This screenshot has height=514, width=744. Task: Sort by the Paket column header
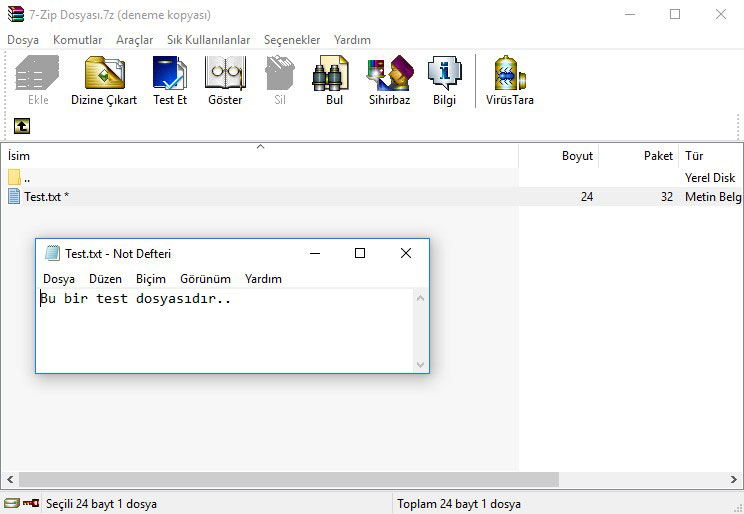tap(639, 156)
